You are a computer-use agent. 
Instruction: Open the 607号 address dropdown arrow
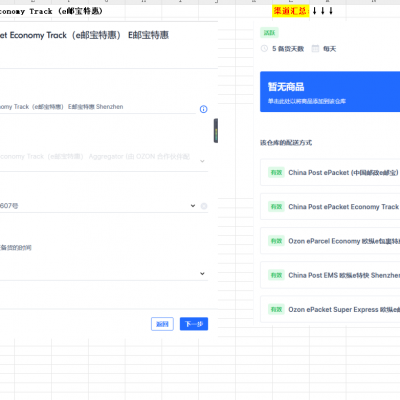tap(193, 206)
